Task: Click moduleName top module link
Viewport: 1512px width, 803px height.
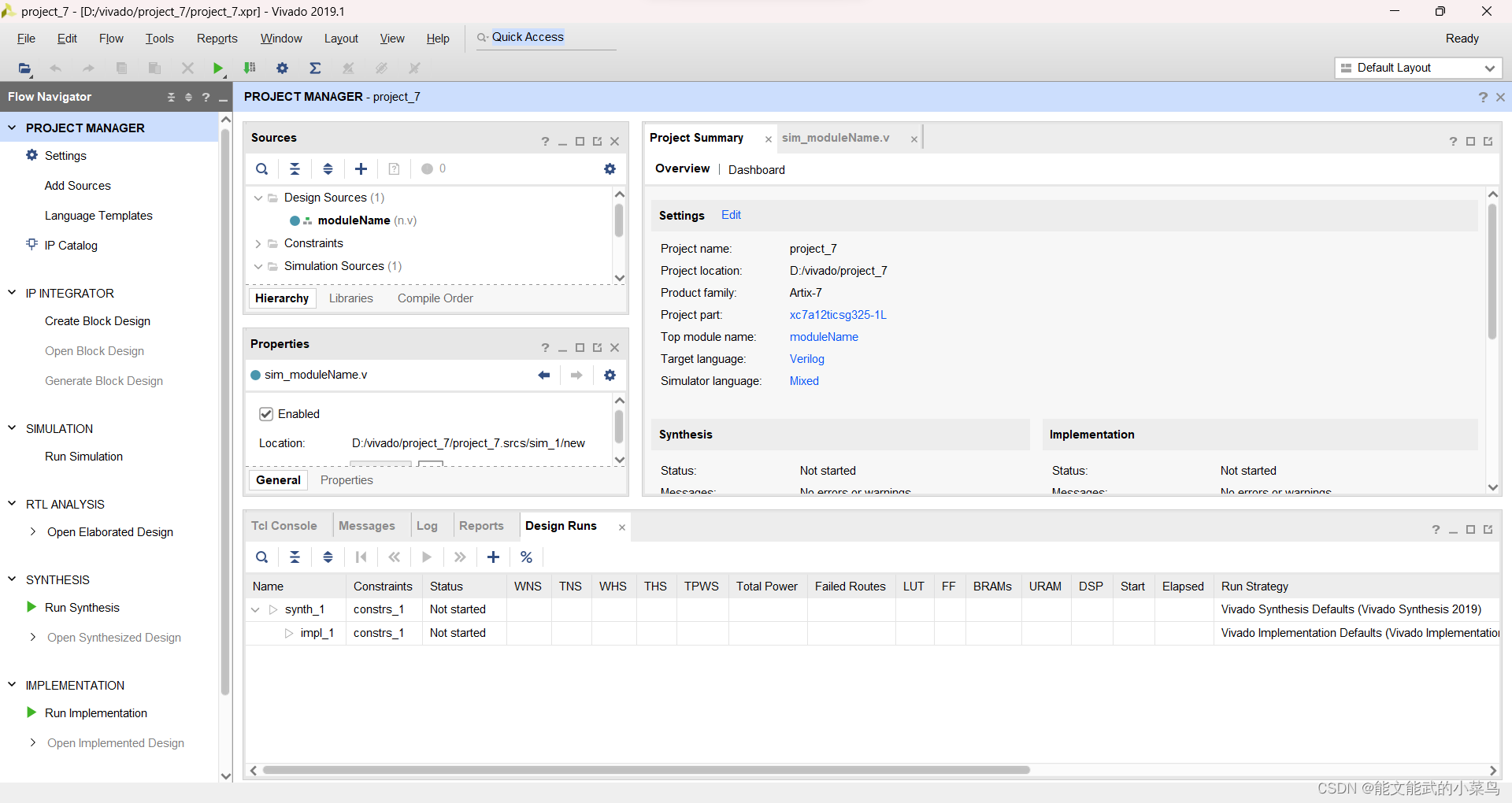Action: point(824,337)
